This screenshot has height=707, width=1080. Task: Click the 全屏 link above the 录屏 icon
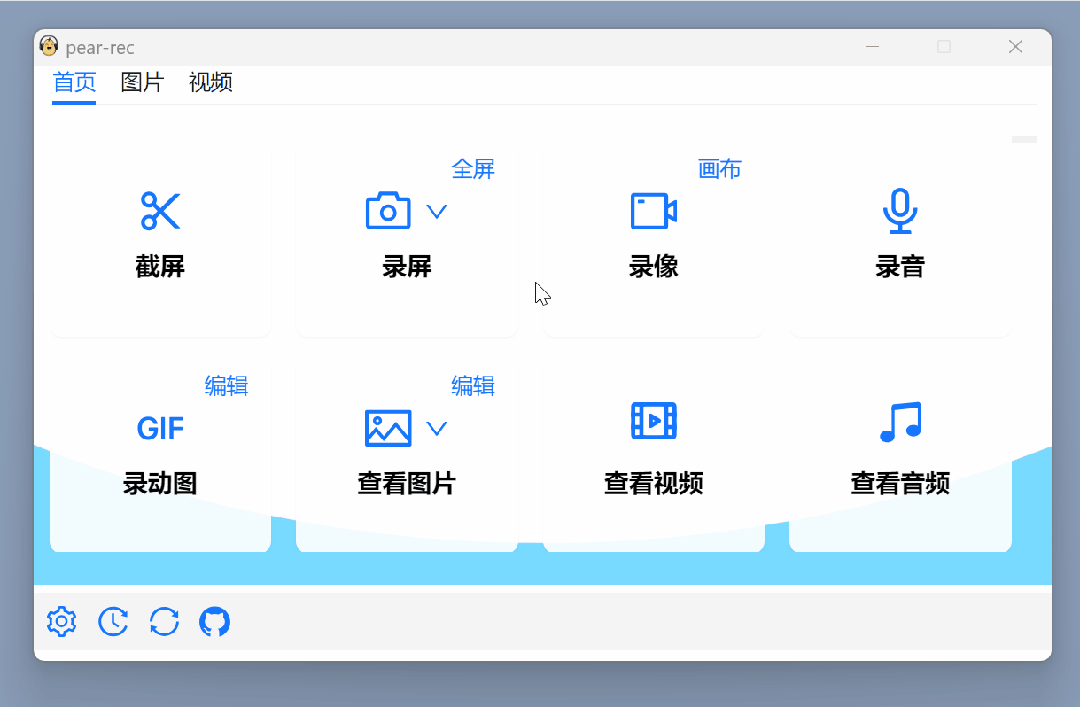pos(473,169)
